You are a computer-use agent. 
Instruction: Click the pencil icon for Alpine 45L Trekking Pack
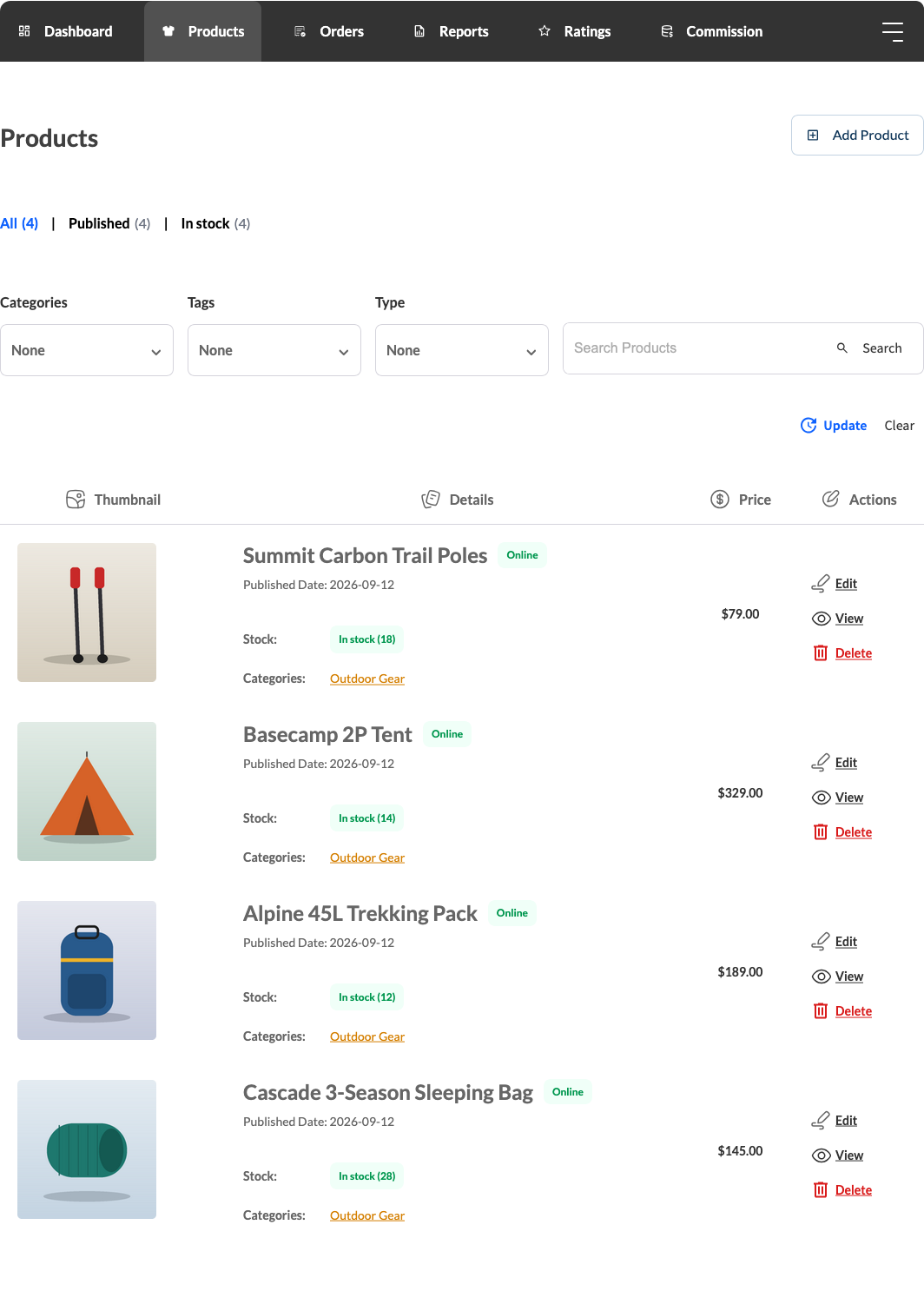click(821, 942)
